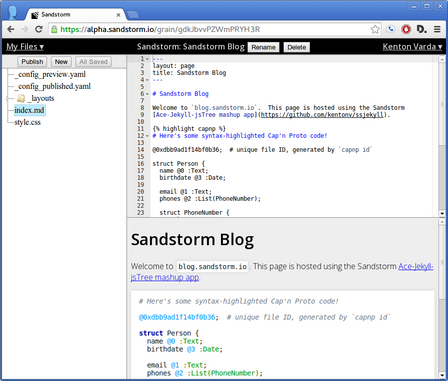Click editor scrollbar down arrow

[x=442, y=213]
